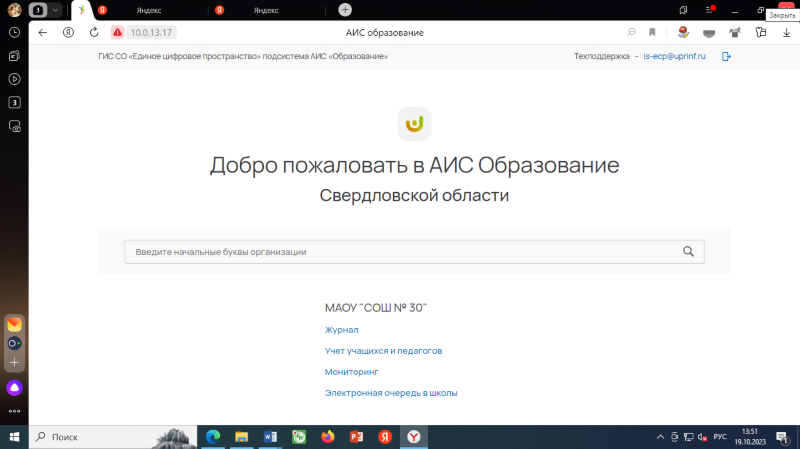Viewport: 800px width, 449px height.
Task: Open Microsoft Word from the taskbar
Action: (270, 437)
